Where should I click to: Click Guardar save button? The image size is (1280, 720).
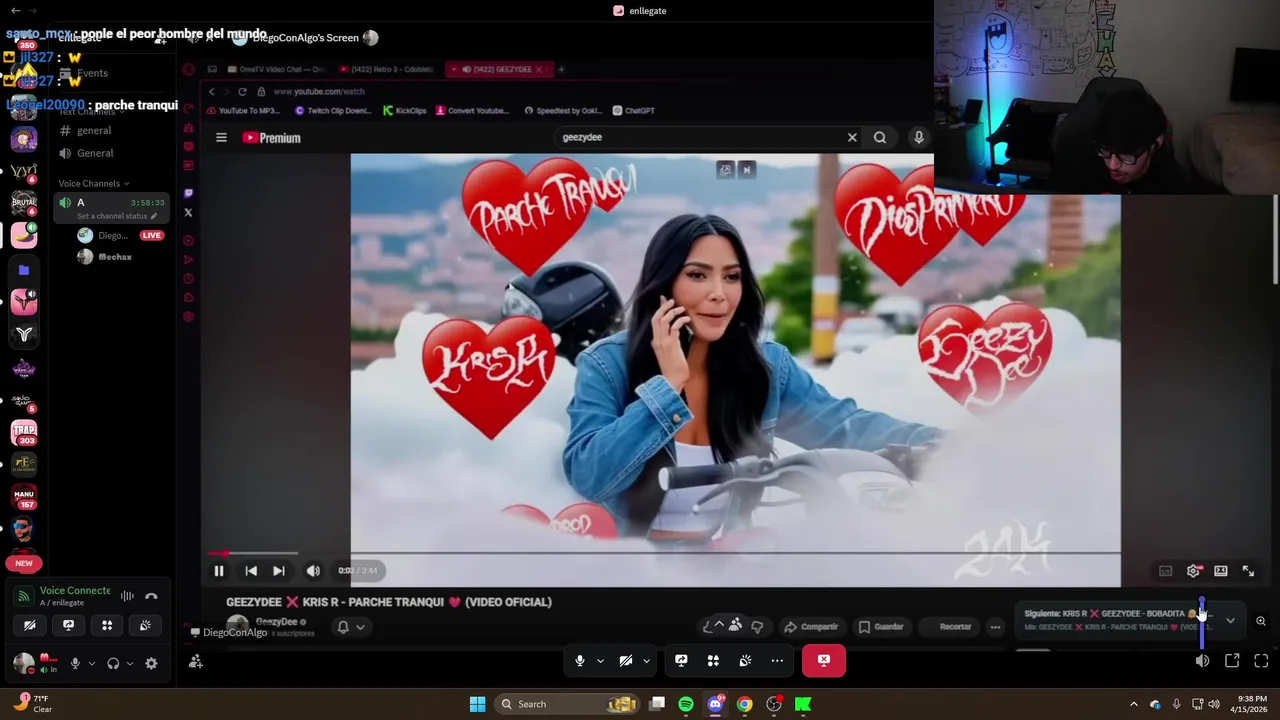(x=881, y=627)
